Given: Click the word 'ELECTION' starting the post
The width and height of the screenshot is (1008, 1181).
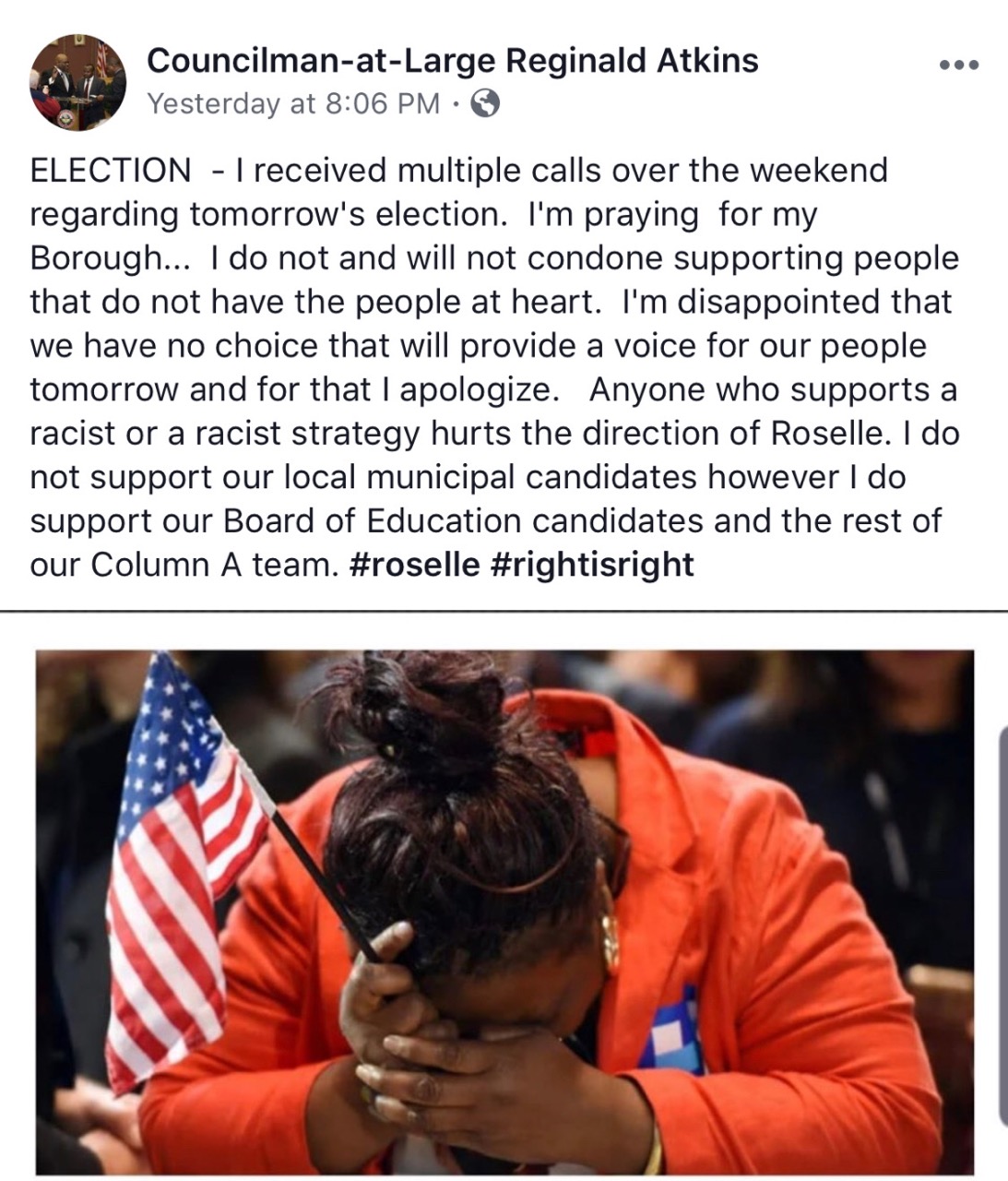Looking at the screenshot, I should [x=111, y=171].
